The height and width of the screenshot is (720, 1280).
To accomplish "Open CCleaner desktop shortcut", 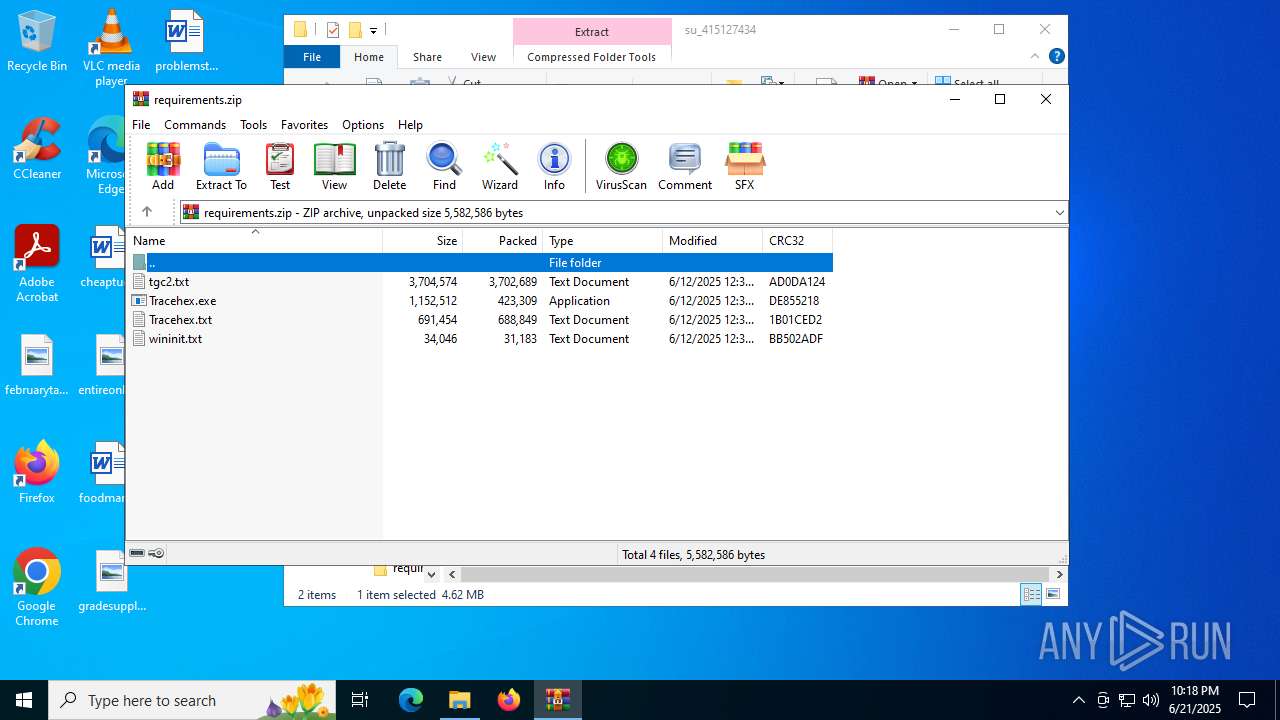I will 37,150.
